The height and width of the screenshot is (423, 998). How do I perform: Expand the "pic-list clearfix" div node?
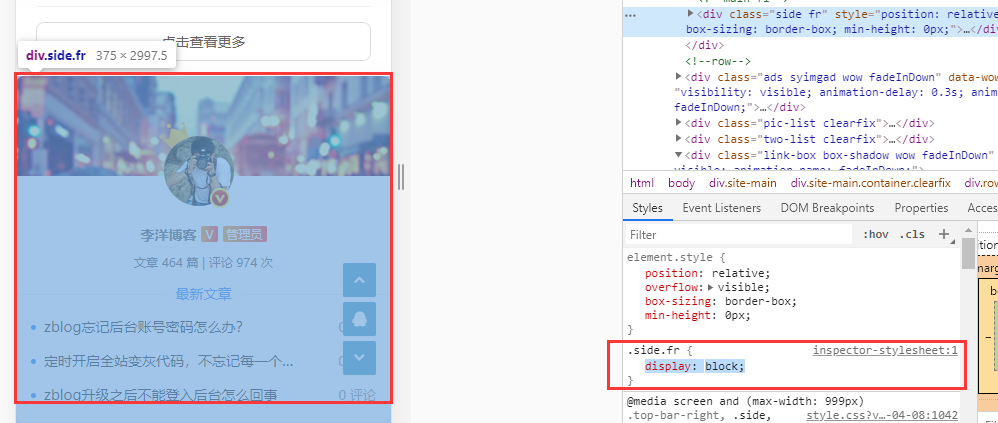point(679,123)
